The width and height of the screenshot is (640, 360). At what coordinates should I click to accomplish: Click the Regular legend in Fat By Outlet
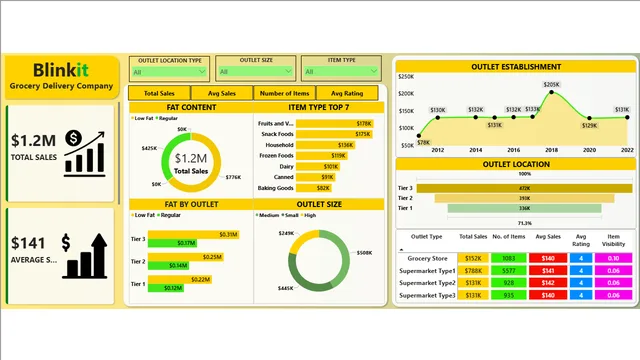click(169, 215)
